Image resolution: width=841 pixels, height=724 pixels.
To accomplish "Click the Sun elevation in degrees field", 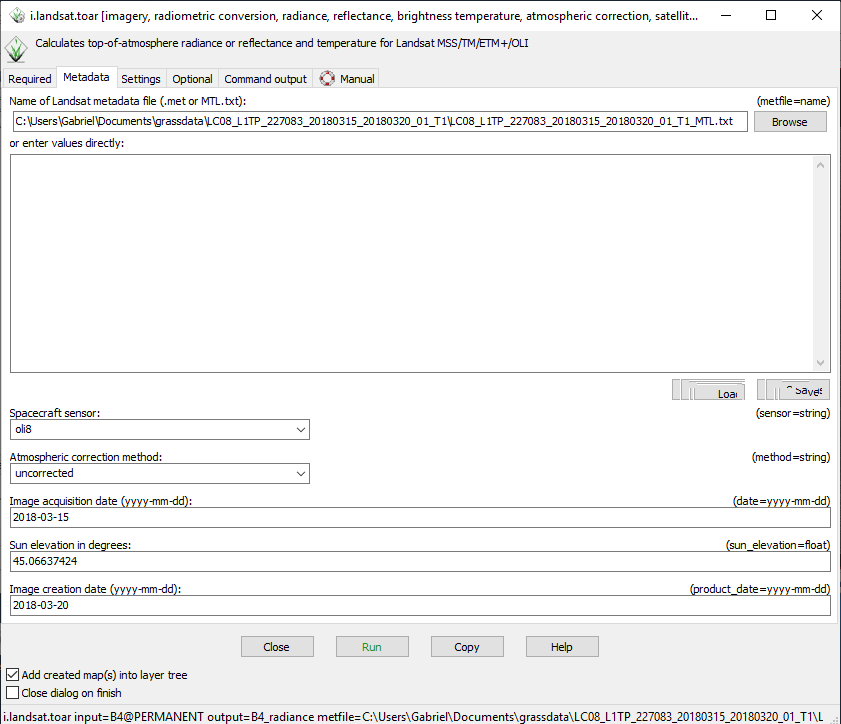I will pyautogui.click(x=420, y=562).
